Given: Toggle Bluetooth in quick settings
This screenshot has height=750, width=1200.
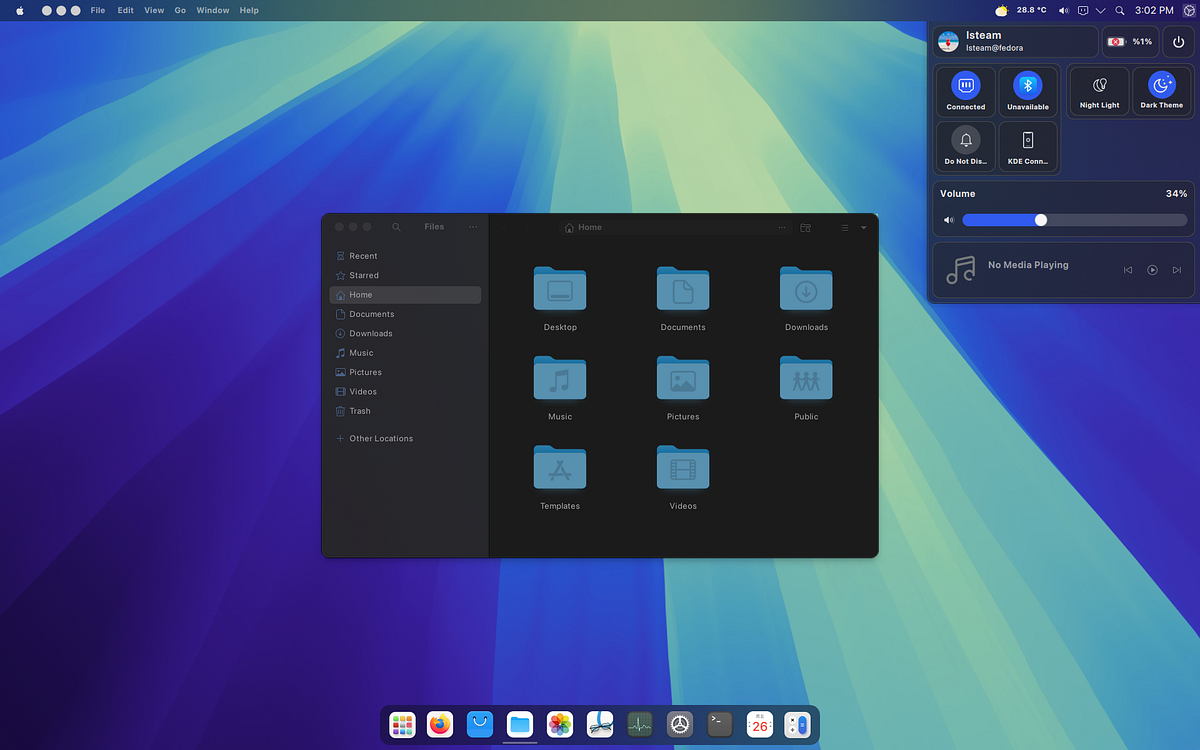Looking at the screenshot, I should (1028, 90).
